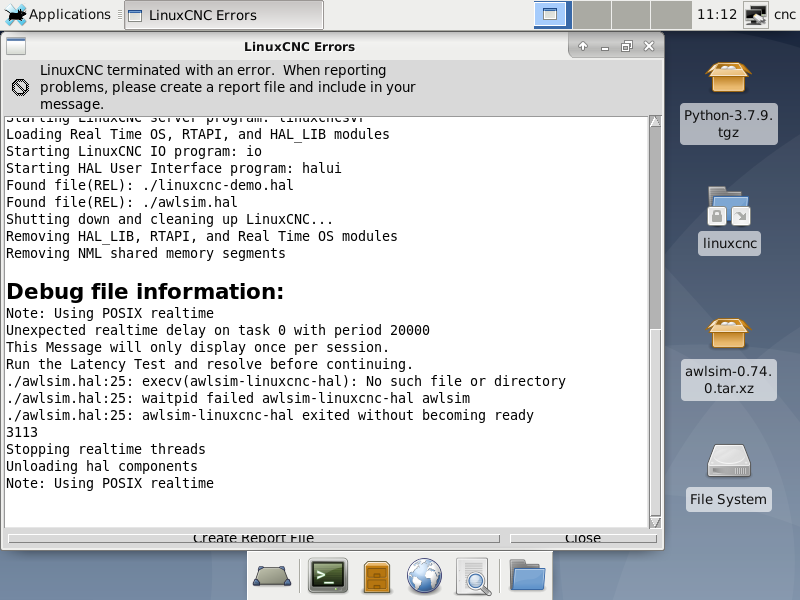Select the awlsim-0.74.0.tar.xz archive icon
800x600 pixels.
point(729,356)
